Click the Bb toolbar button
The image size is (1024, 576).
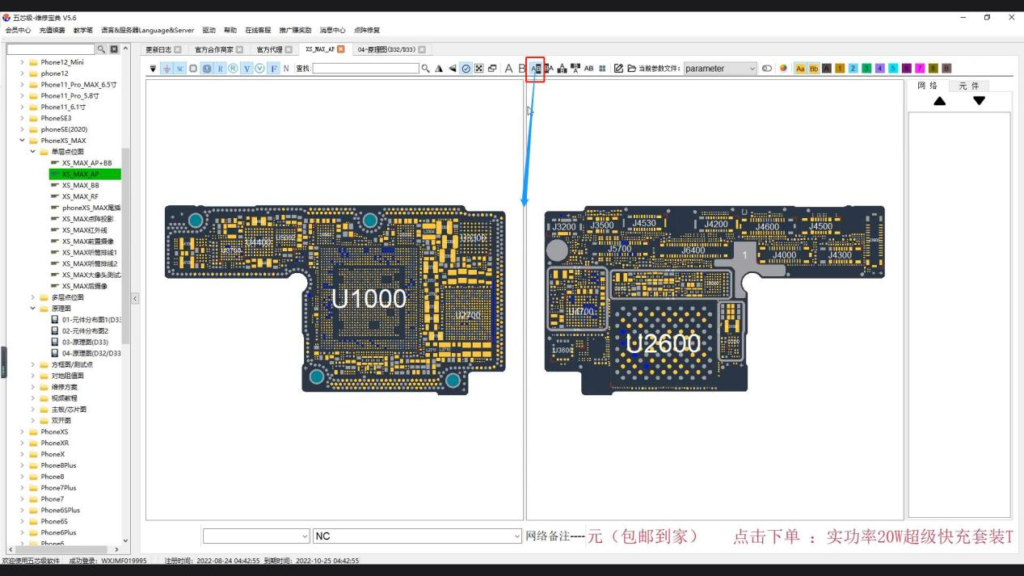pos(814,69)
